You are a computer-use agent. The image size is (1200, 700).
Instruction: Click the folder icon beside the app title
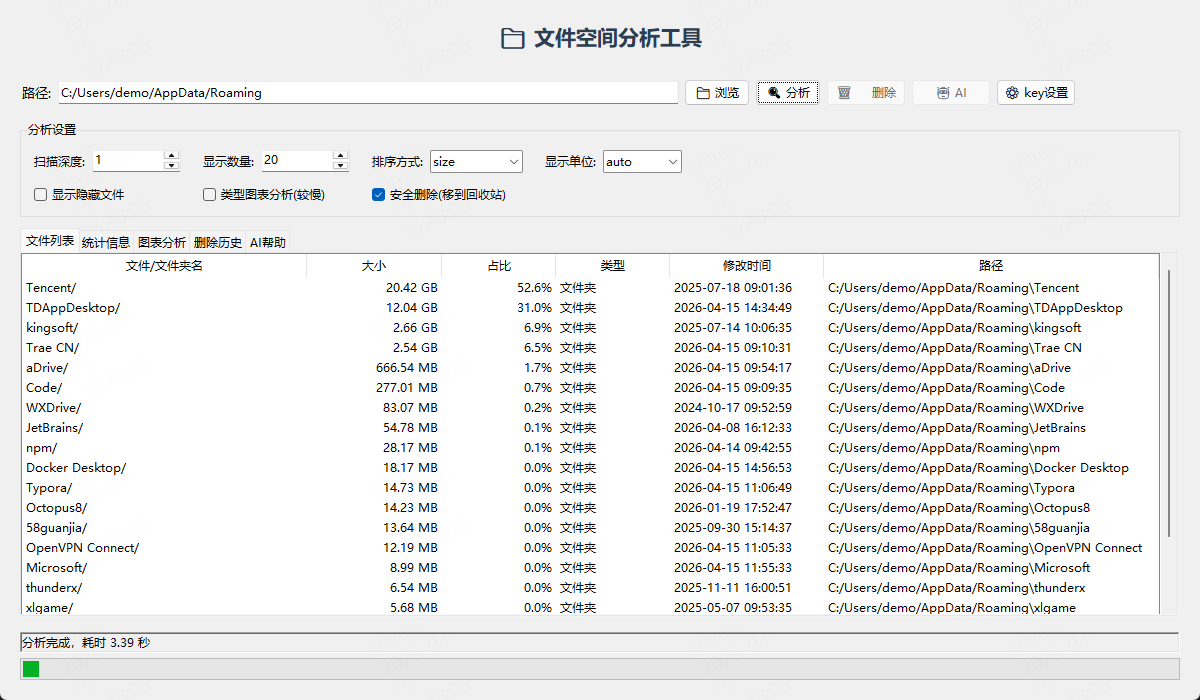[512, 39]
